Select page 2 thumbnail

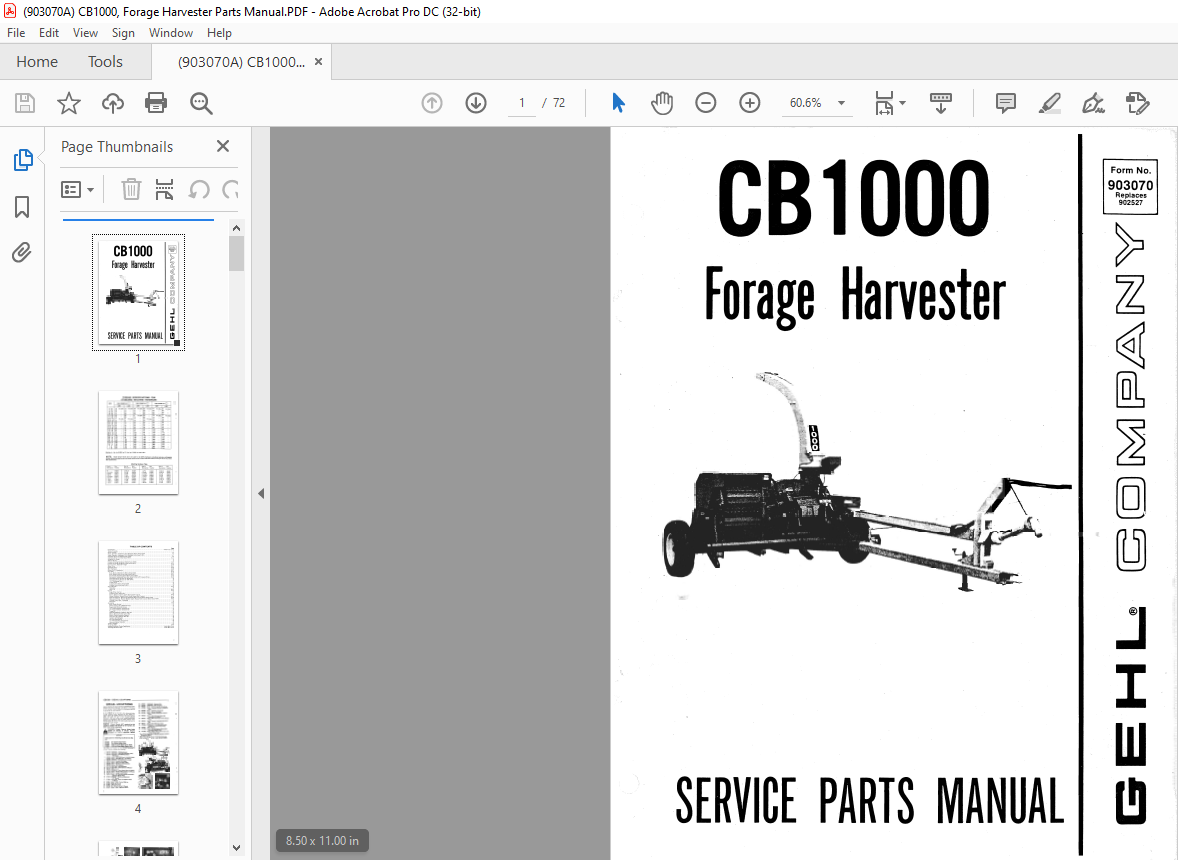click(138, 442)
